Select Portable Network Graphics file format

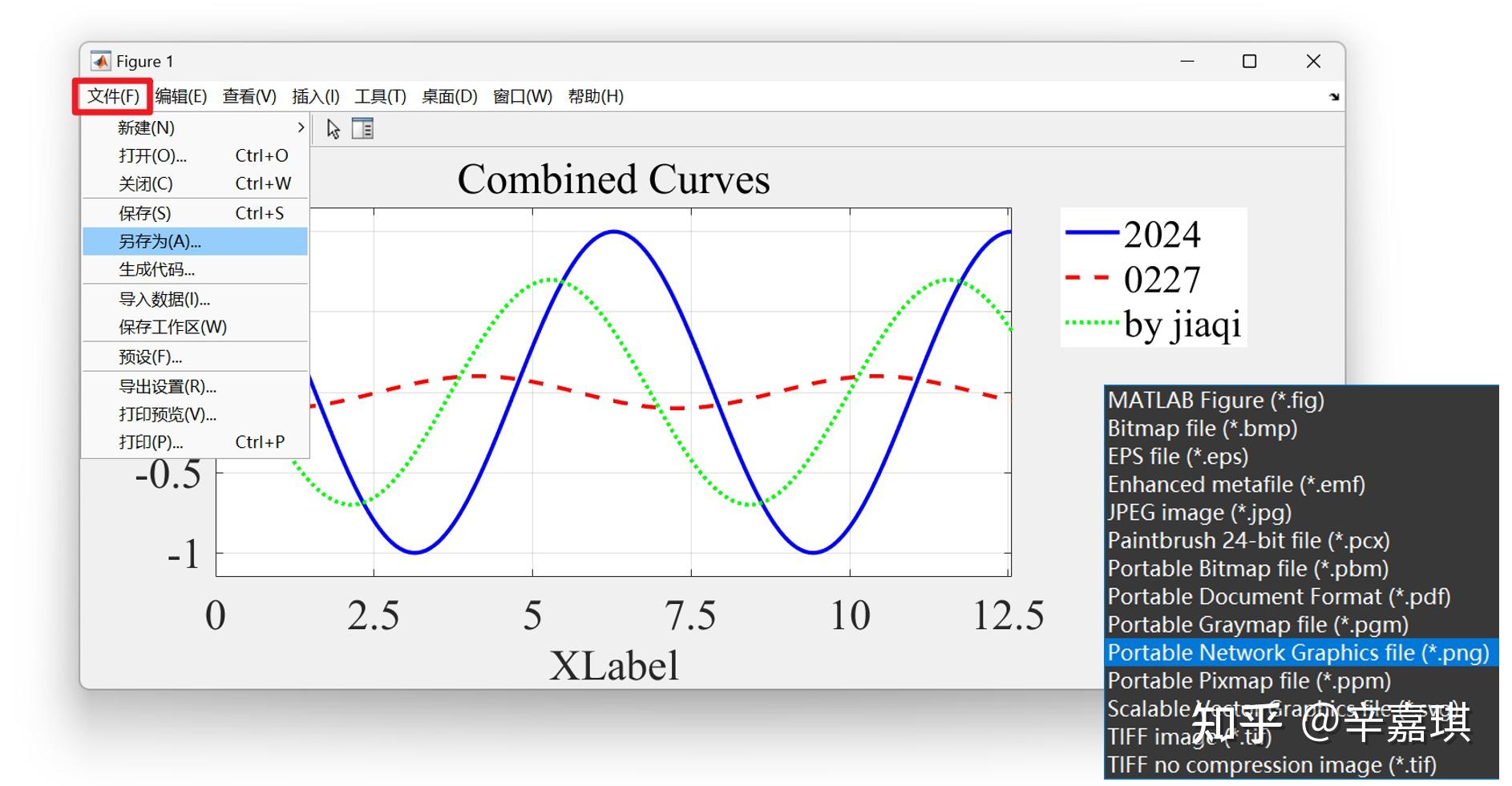point(1297,652)
